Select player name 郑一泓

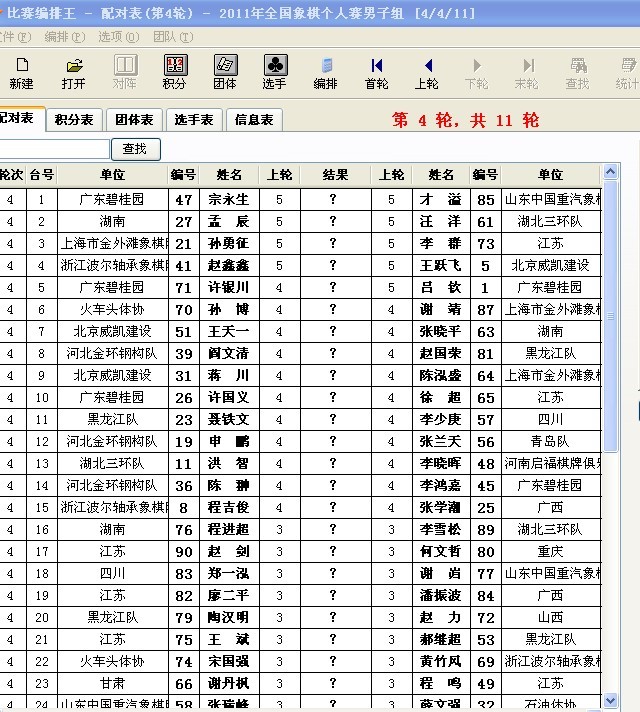[x=229, y=574]
